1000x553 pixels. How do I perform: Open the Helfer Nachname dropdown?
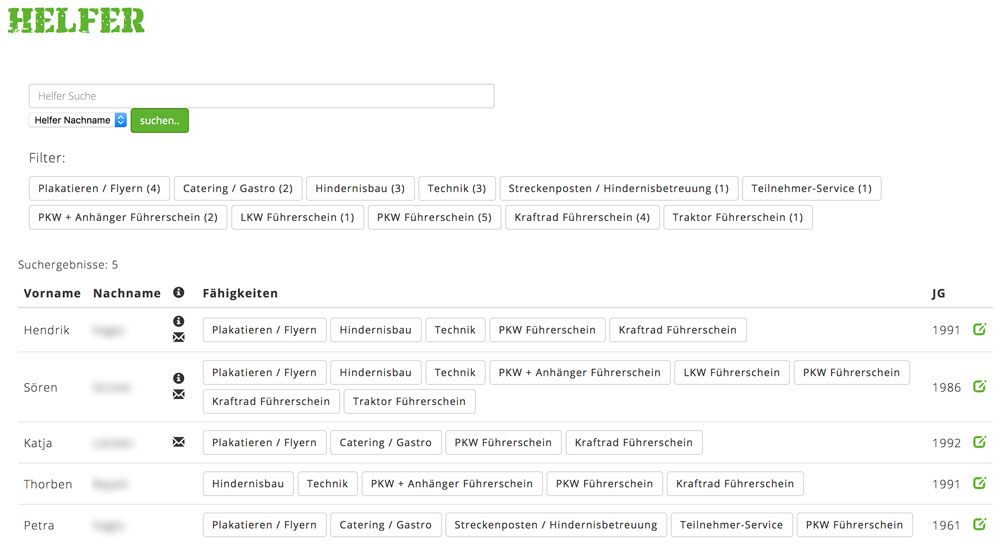click(78, 120)
